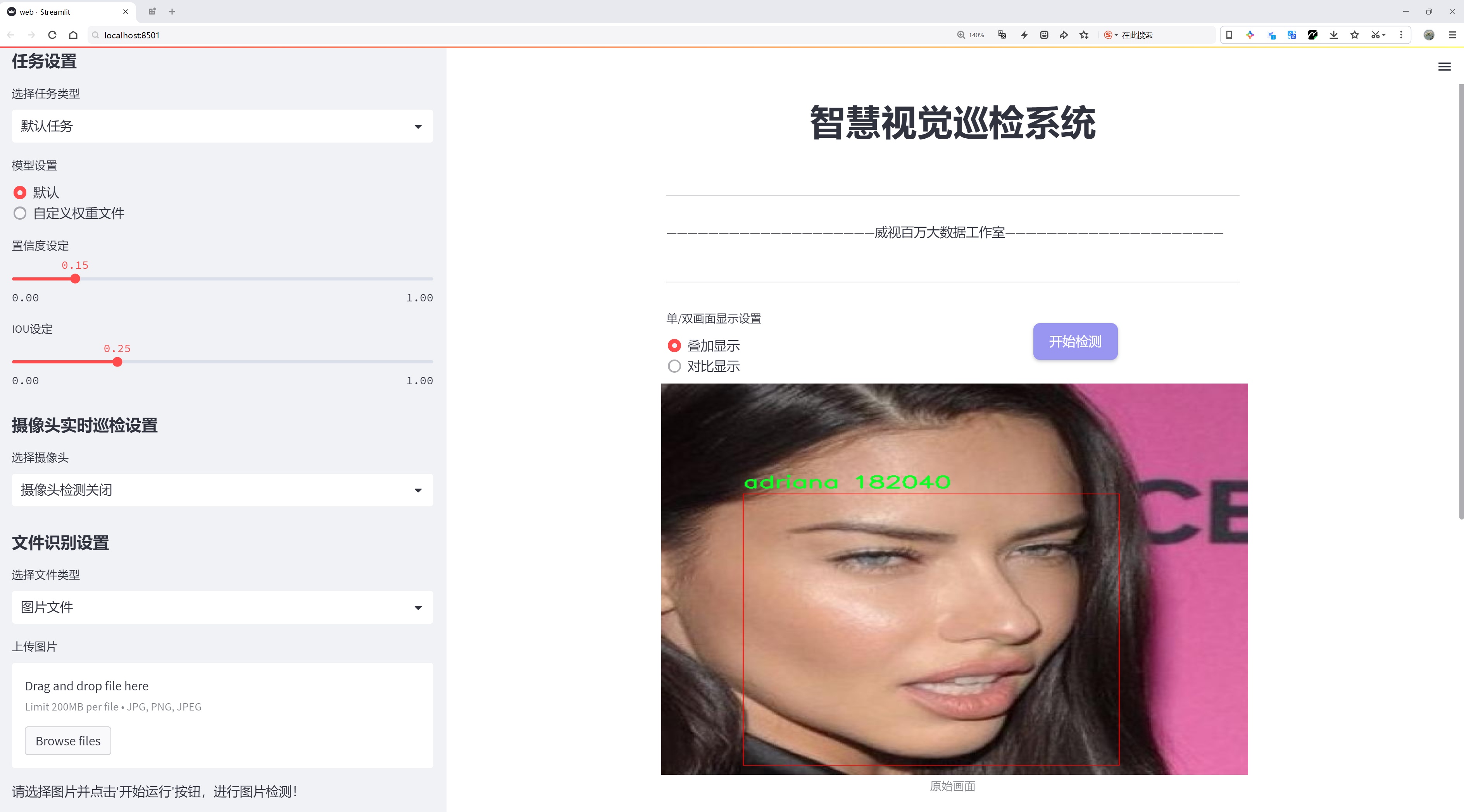Go to the browser home page icon
Image resolution: width=1464 pixels, height=812 pixels.
click(73, 35)
